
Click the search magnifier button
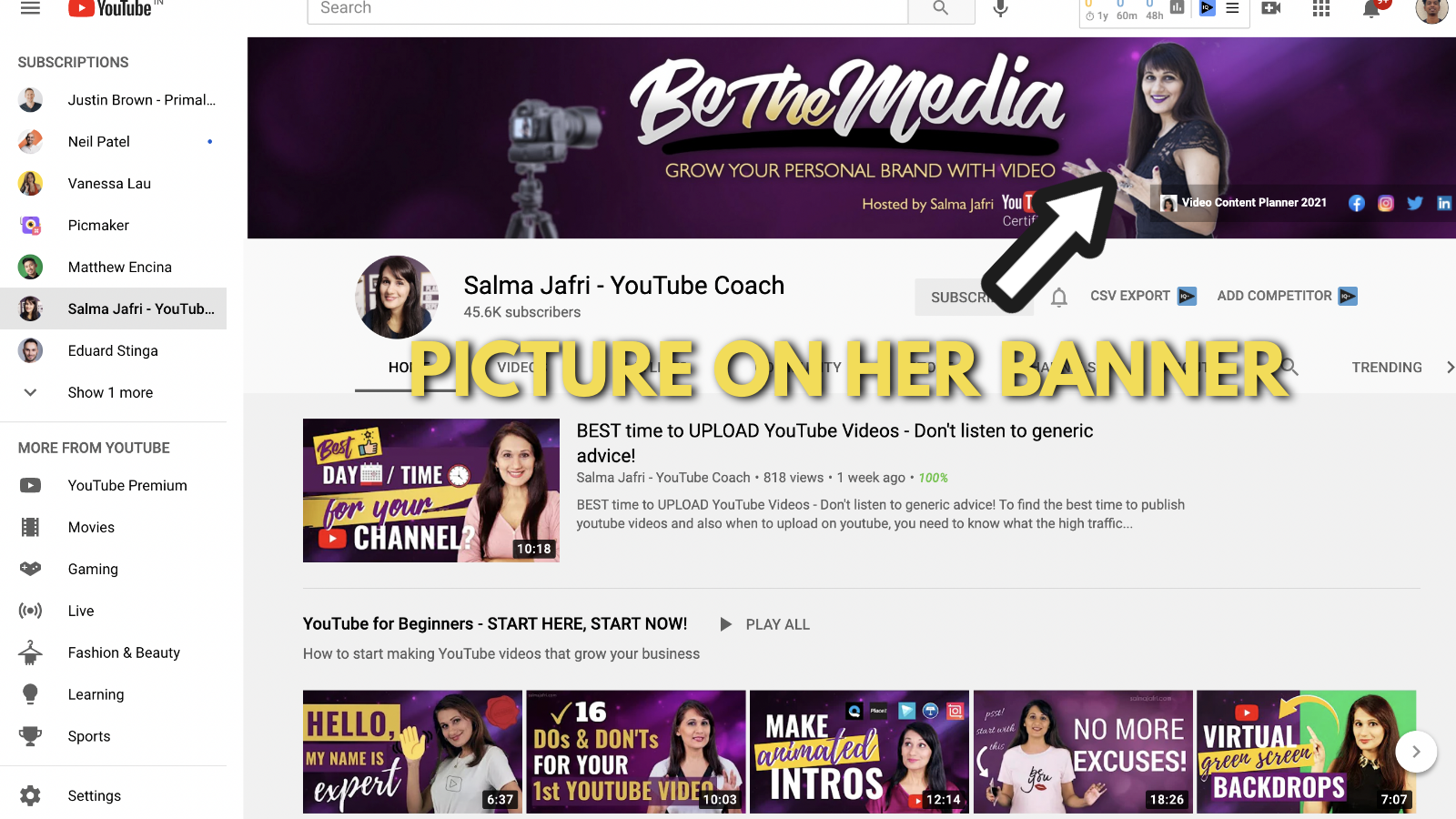(941, 9)
